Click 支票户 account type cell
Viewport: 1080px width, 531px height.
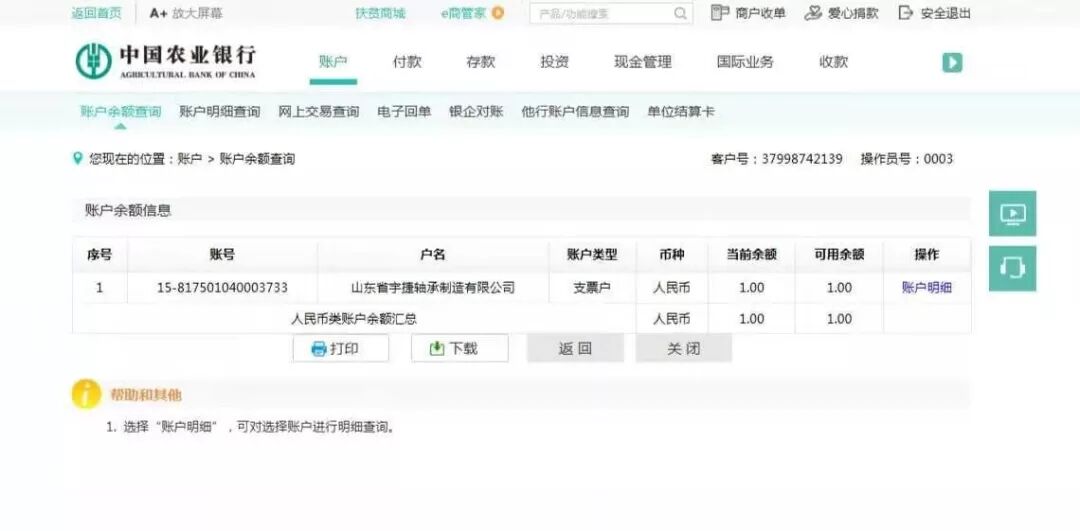coord(592,288)
